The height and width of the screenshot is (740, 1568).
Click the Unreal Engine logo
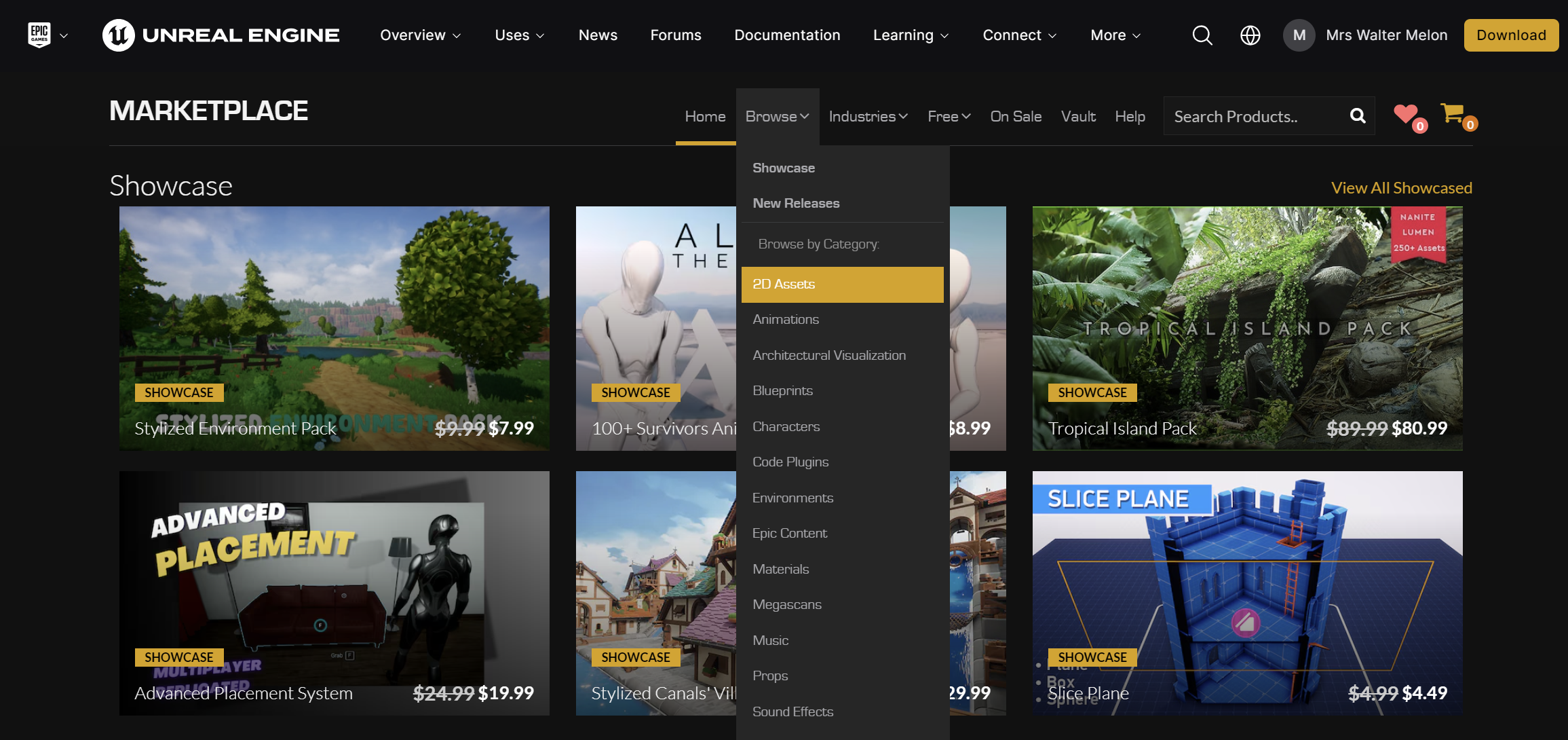click(221, 35)
